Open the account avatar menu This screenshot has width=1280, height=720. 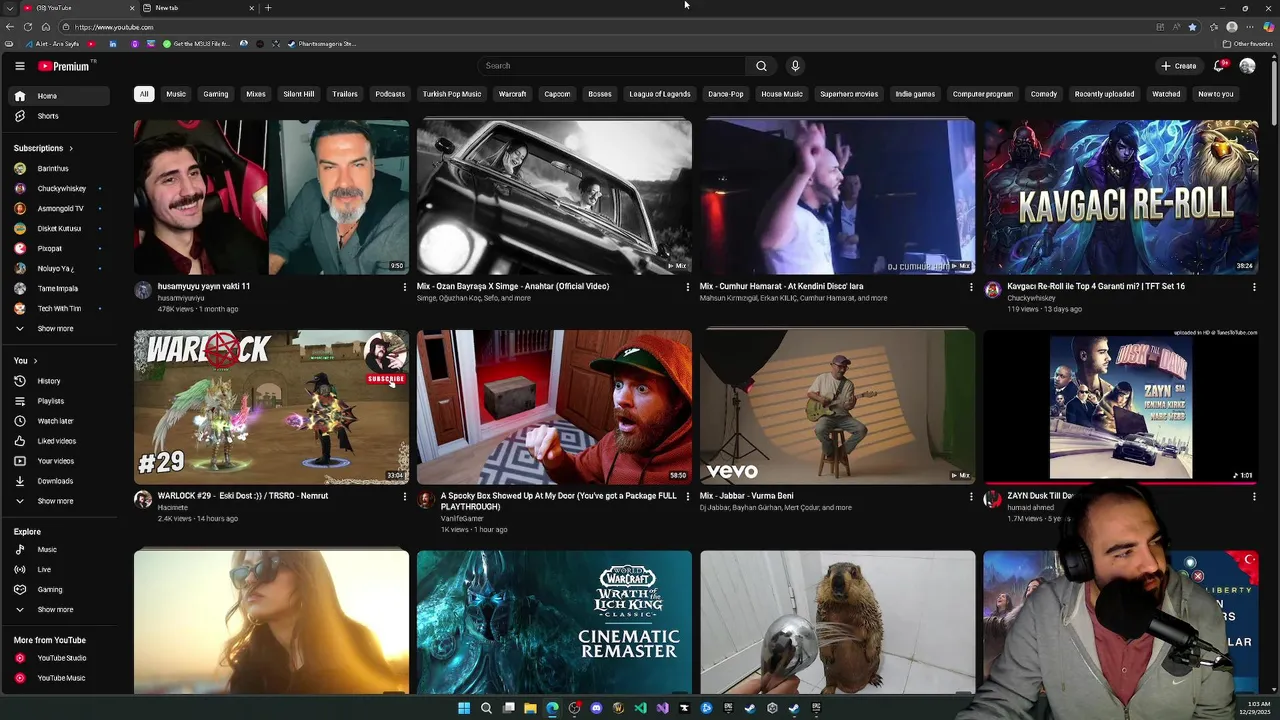(x=1247, y=66)
